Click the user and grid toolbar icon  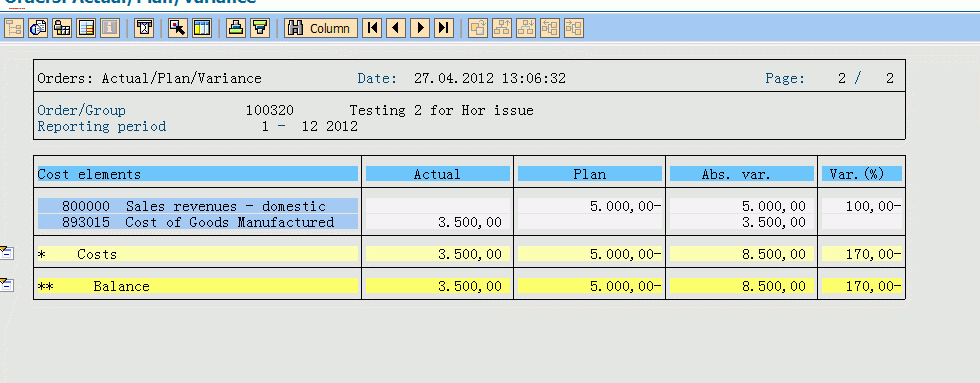click(62, 28)
